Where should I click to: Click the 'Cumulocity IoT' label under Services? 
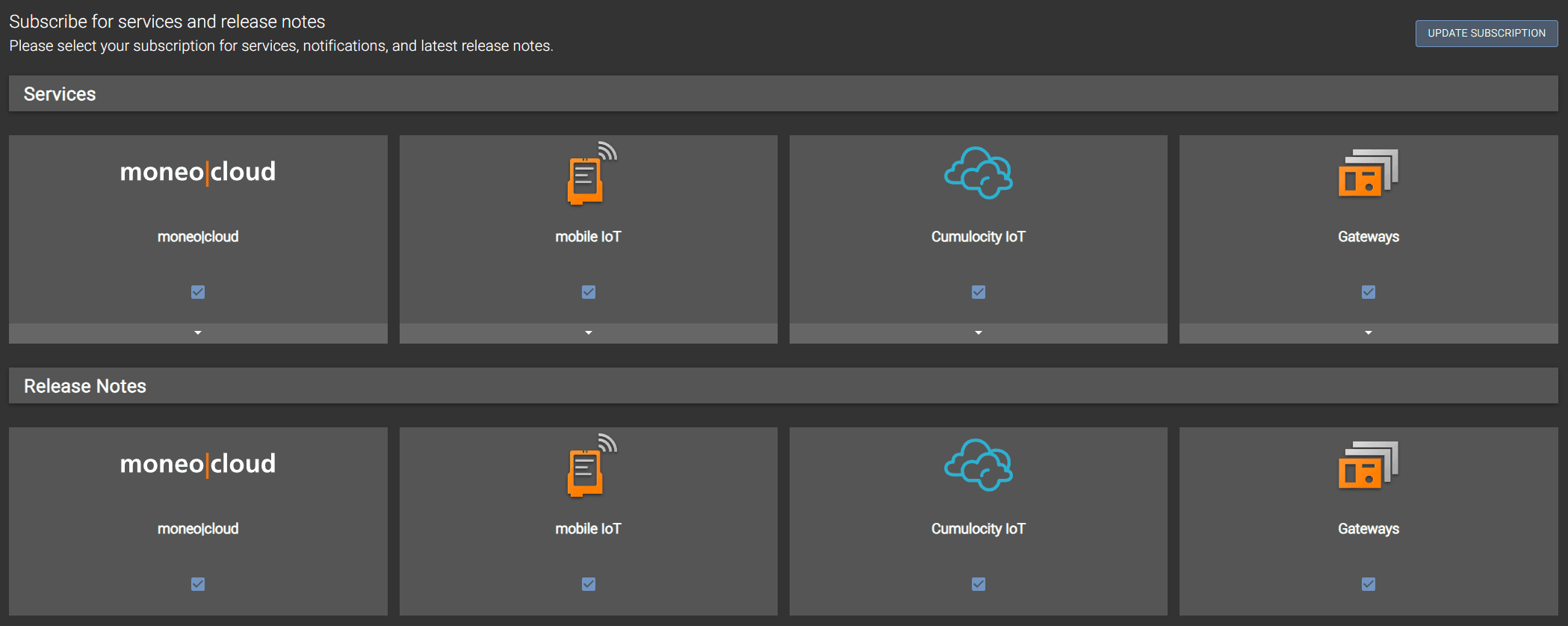979,237
